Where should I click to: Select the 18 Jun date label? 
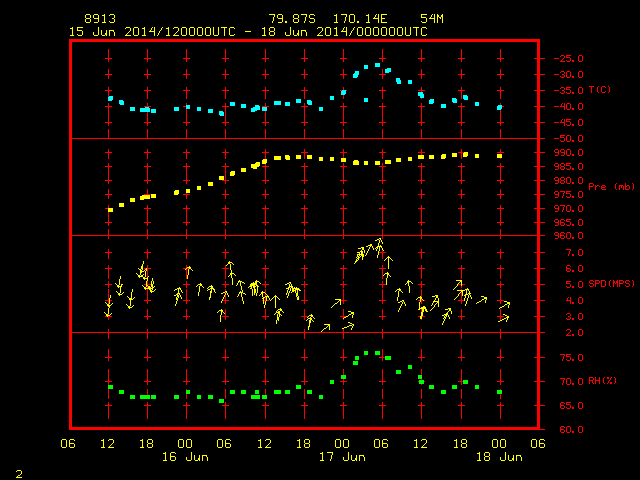(x=499, y=457)
